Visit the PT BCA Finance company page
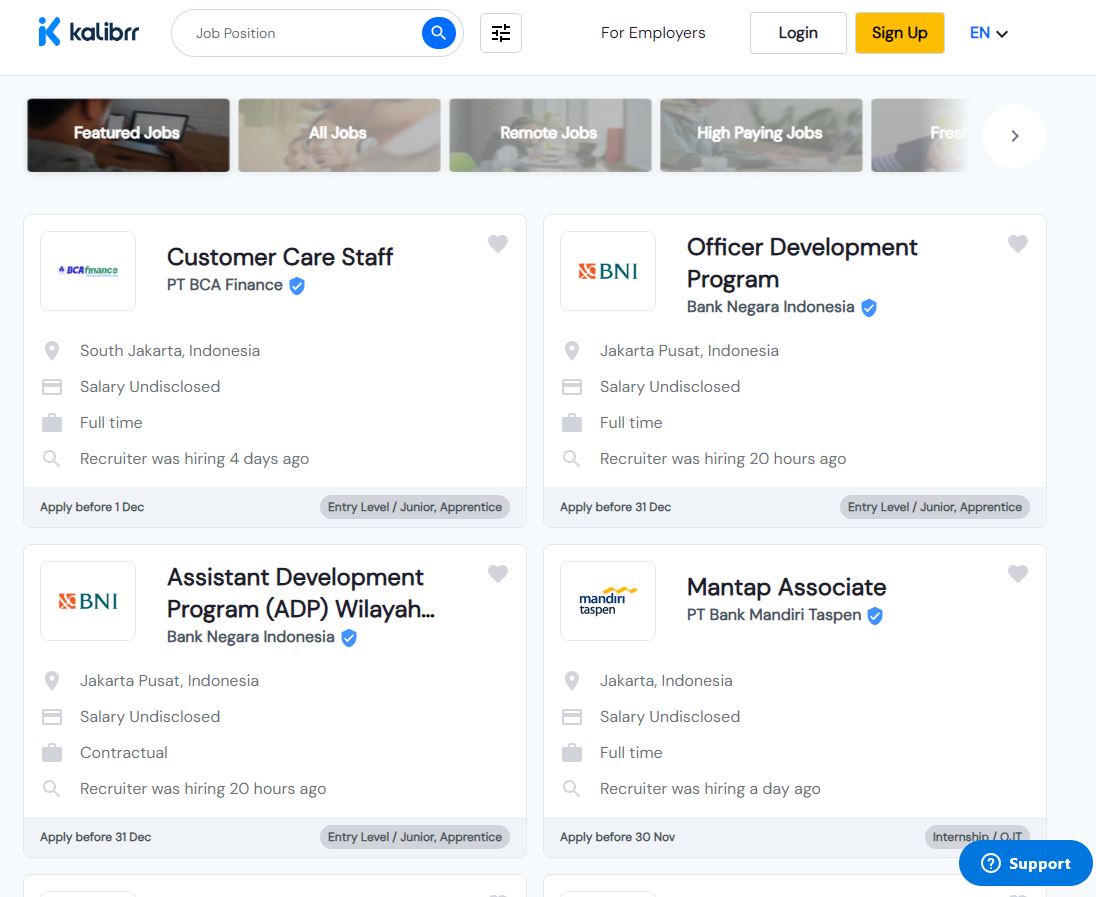This screenshot has height=897, width=1096. pyautogui.click(x=224, y=285)
